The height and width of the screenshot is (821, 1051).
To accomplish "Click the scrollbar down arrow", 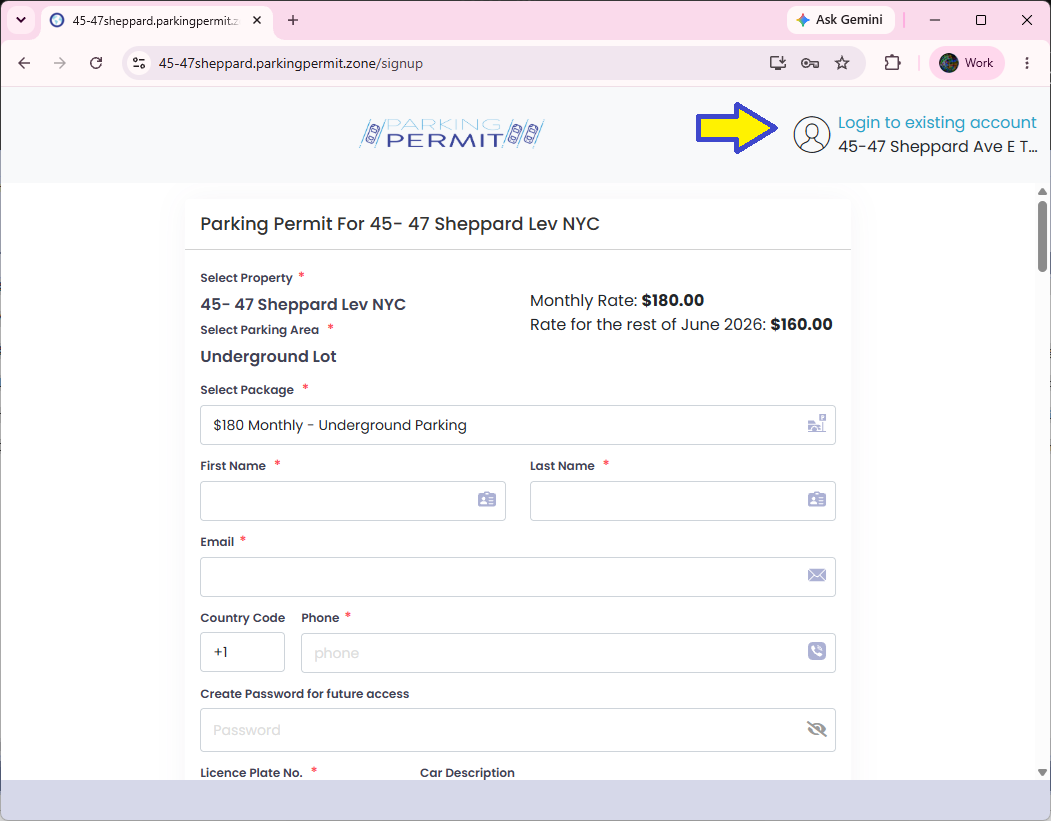I will 1042,773.
